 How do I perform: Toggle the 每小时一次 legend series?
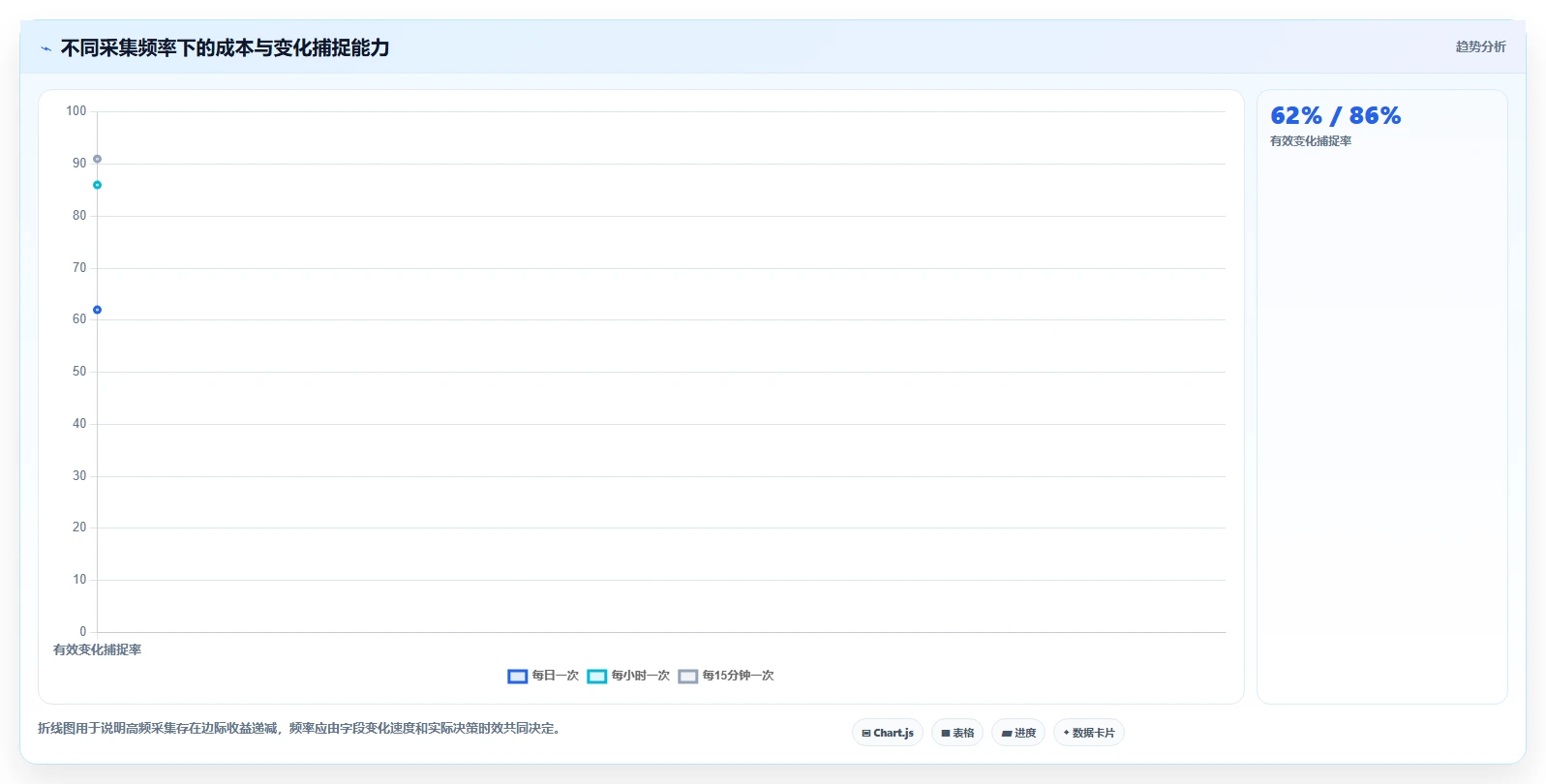pos(628,676)
